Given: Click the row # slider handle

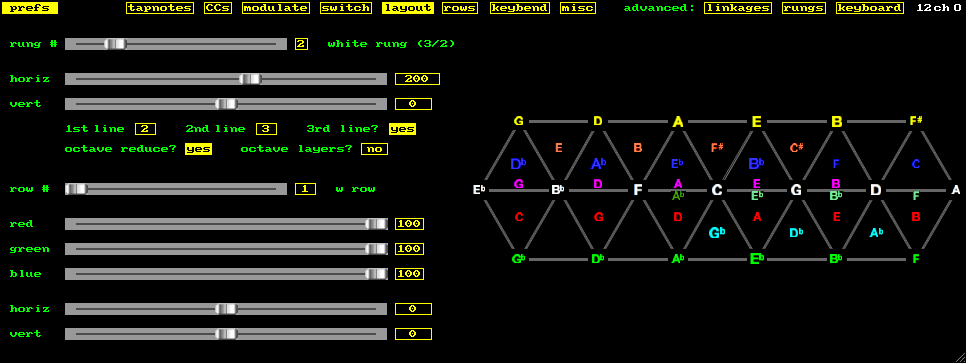Looking at the screenshot, I should pos(76,189).
